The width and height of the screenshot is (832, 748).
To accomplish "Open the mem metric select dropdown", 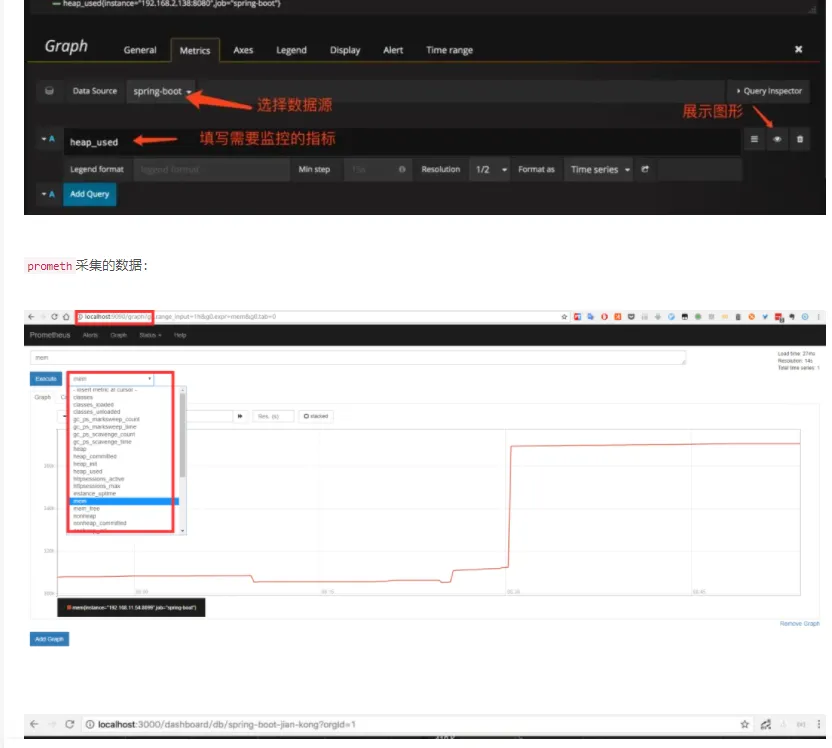I will click(112, 379).
